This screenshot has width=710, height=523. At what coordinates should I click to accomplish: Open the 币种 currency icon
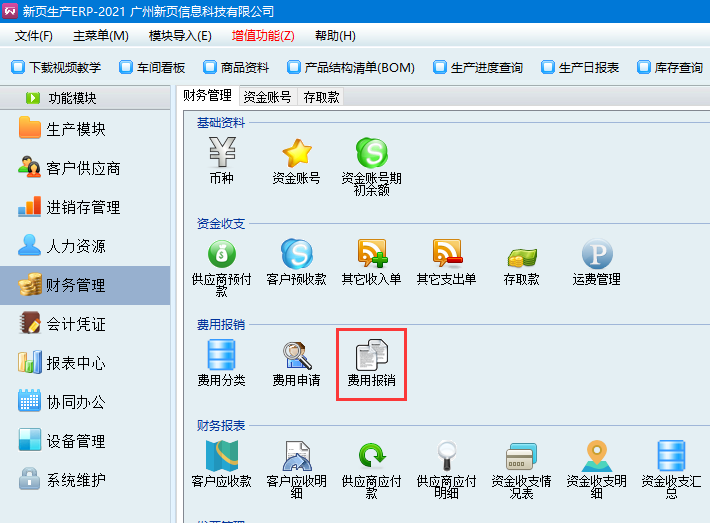point(222,154)
